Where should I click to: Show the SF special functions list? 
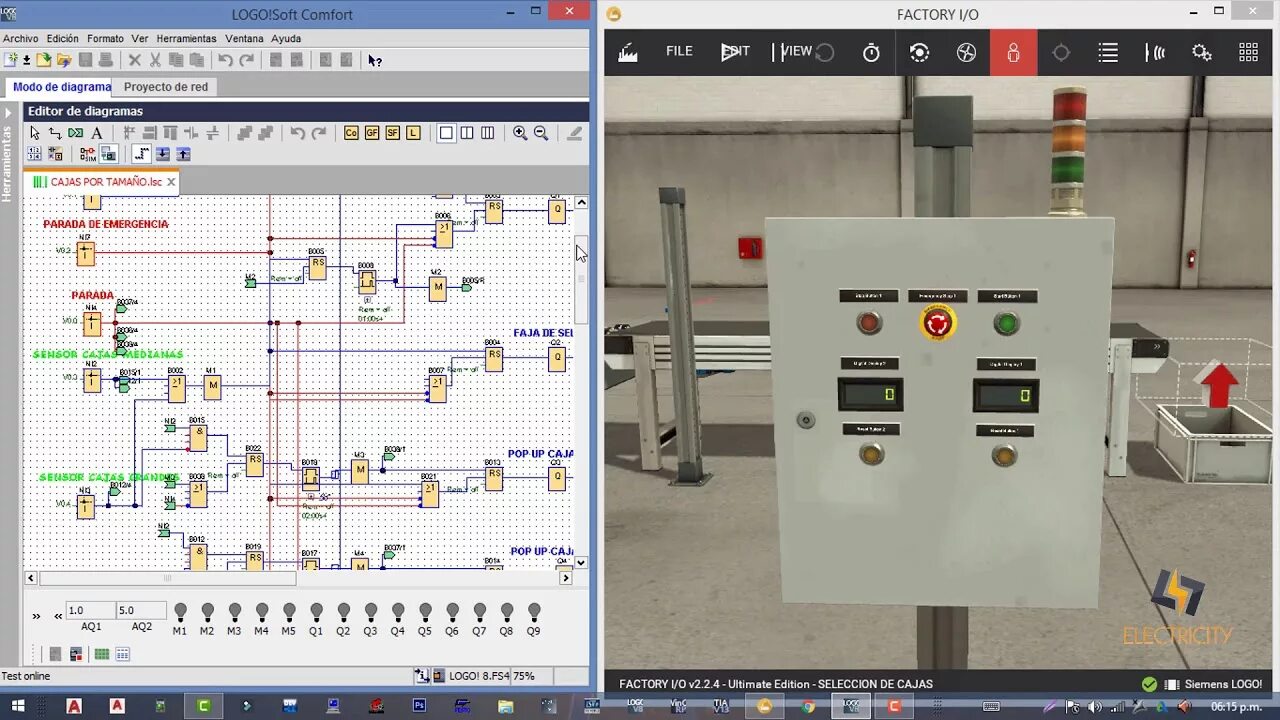(x=392, y=133)
